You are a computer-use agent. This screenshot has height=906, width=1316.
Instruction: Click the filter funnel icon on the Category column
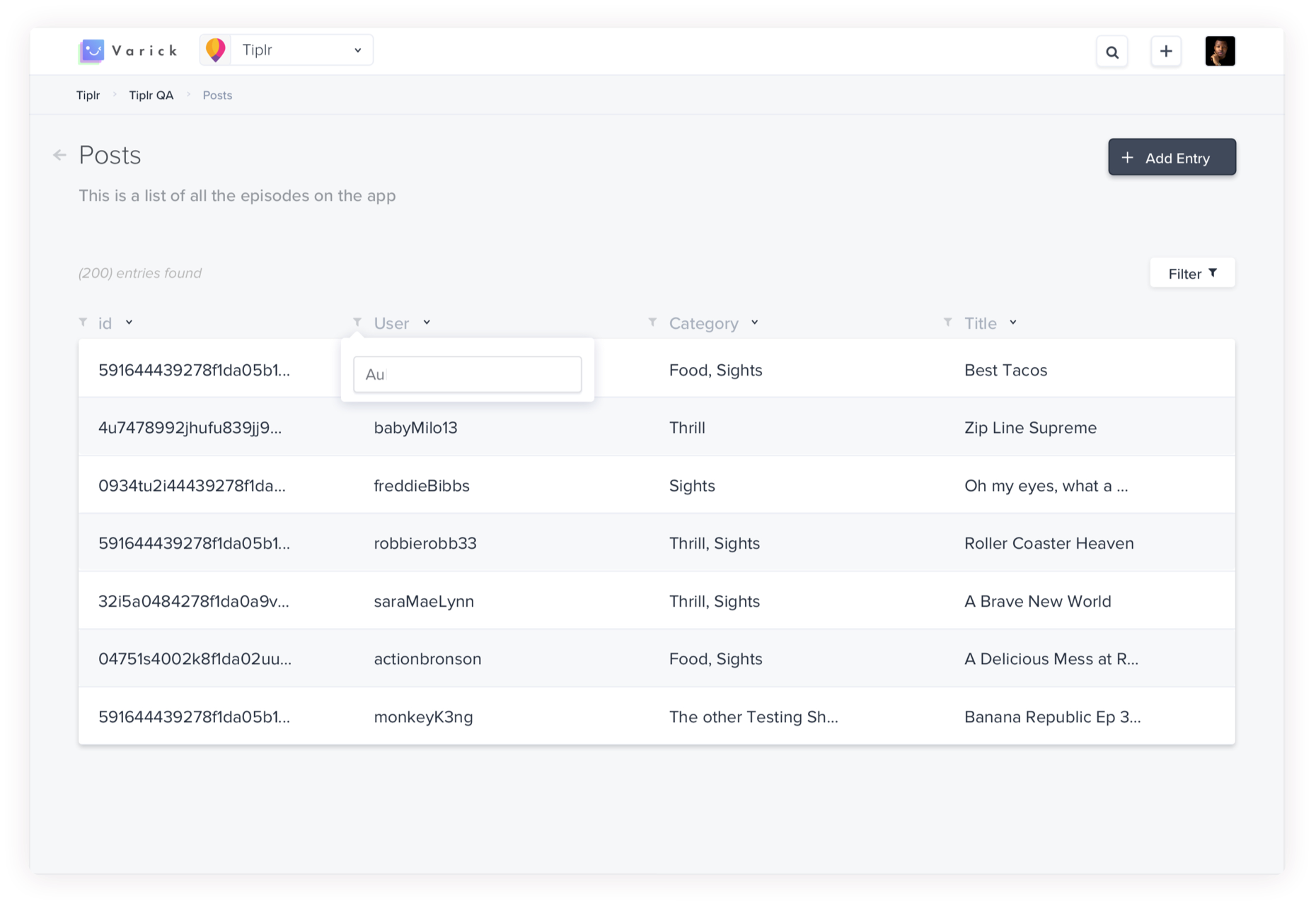652,322
